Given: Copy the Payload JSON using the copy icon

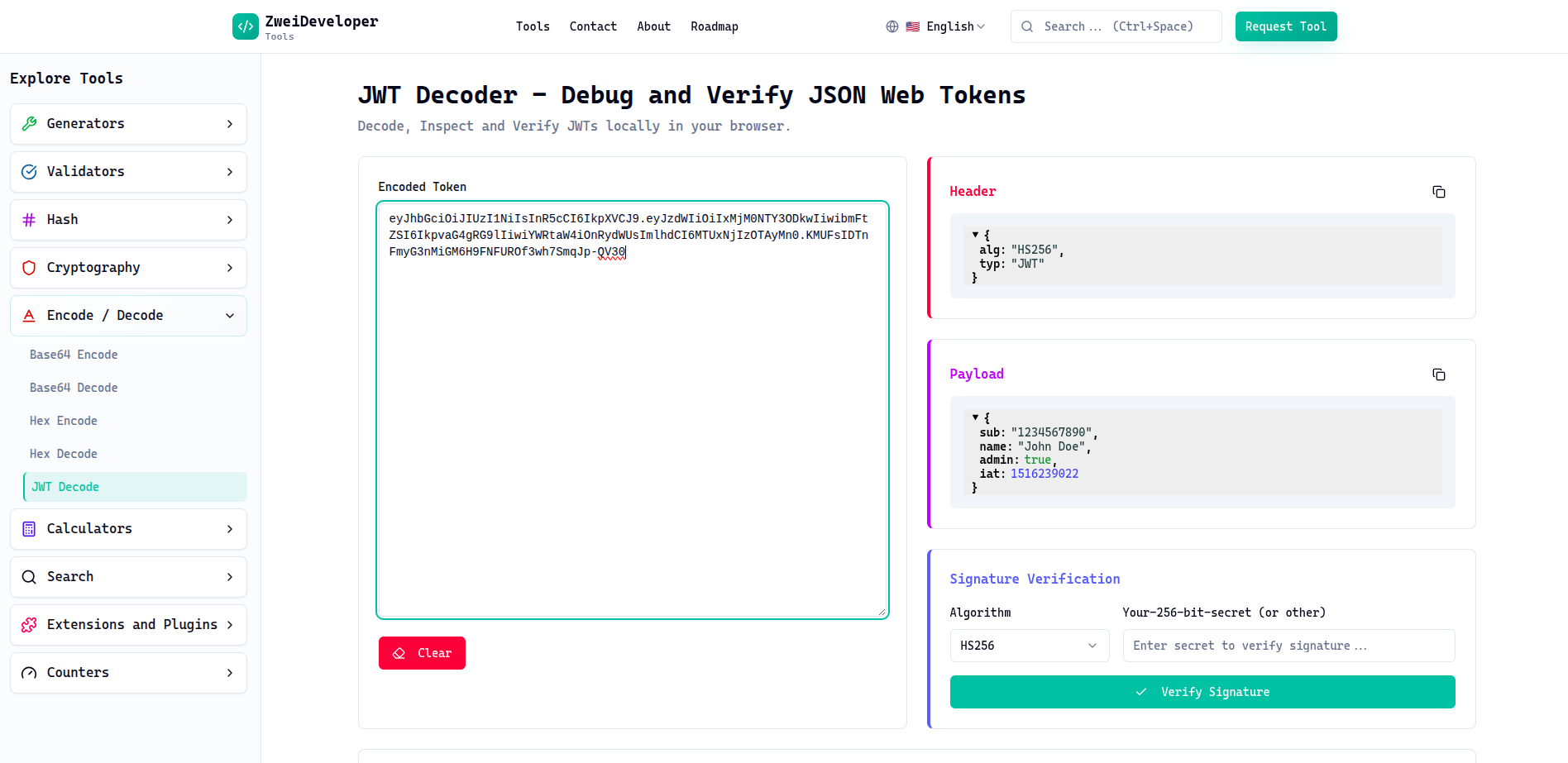Looking at the screenshot, I should pos(1438,374).
